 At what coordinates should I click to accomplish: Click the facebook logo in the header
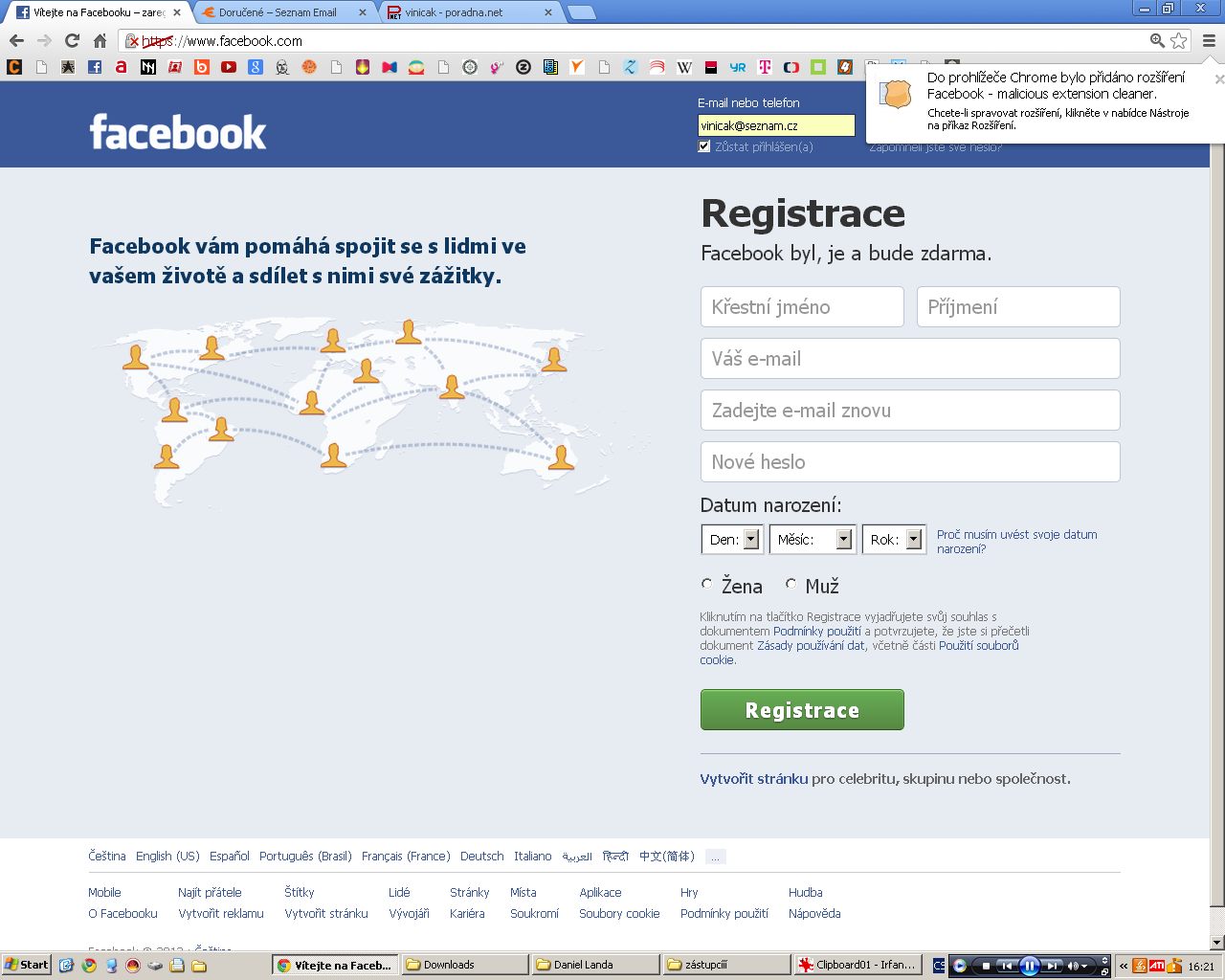[x=178, y=132]
